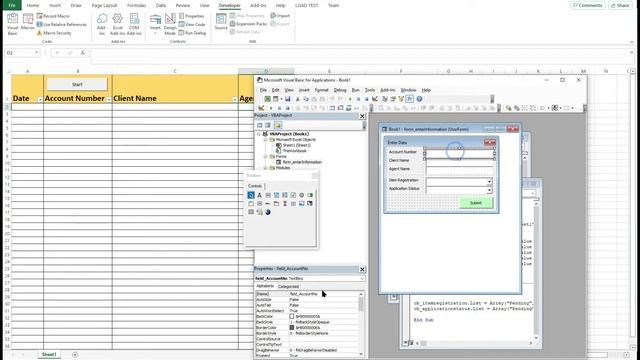This screenshot has width=640, height=360.
Task: Select the CheckBox tool in the Toolbox
Action: click(x=293, y=195)
